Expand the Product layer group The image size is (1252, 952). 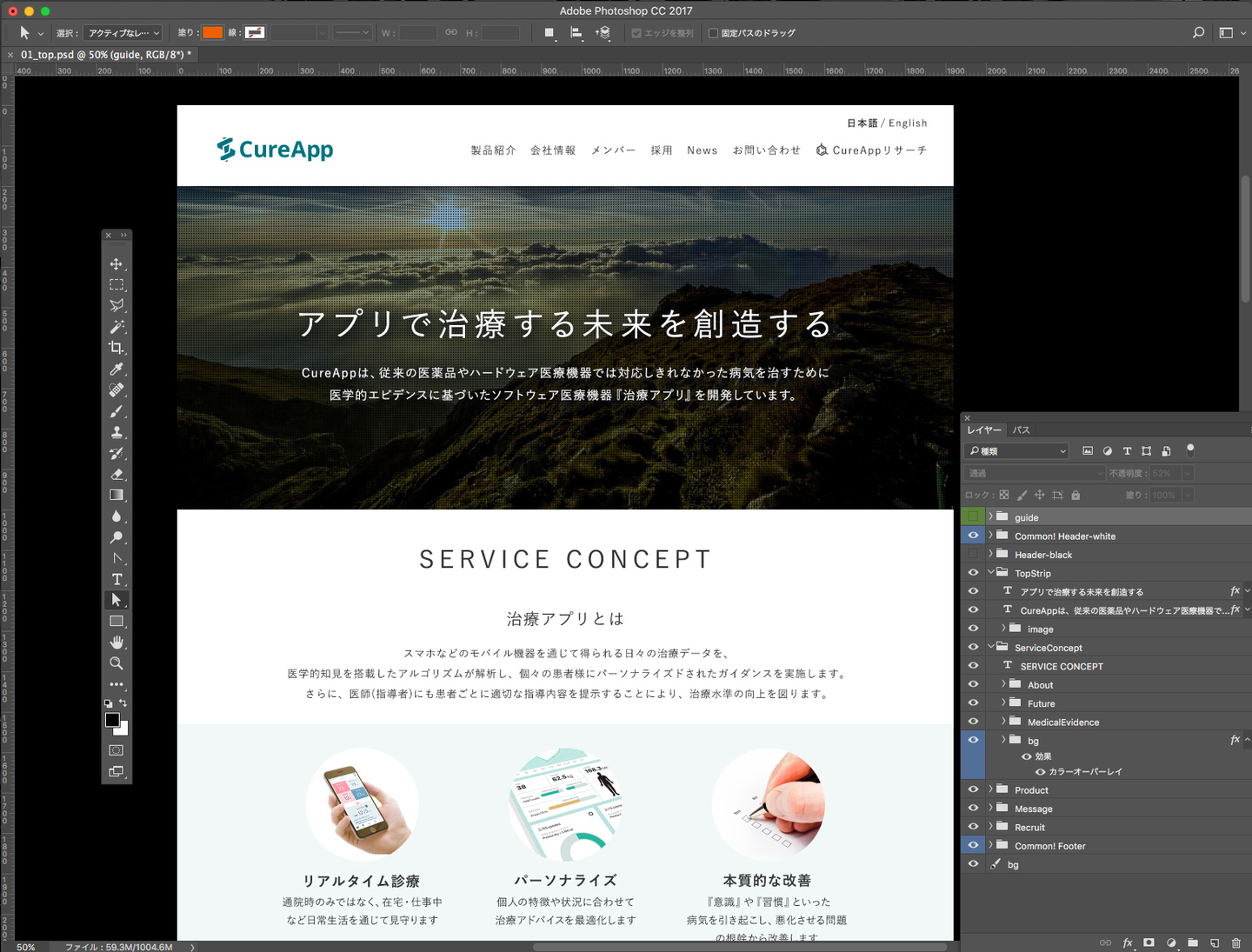click(x=990, y=789)
